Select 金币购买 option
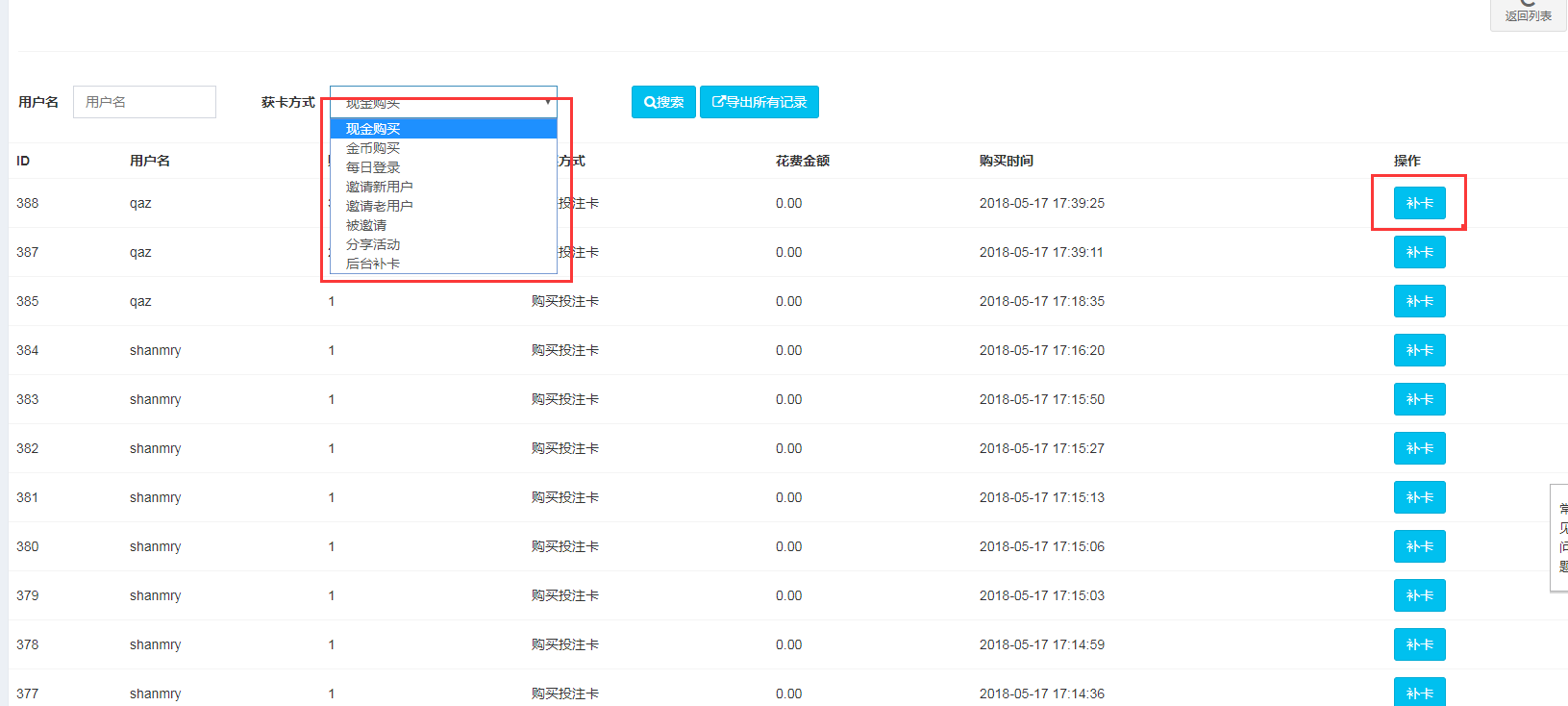 pos(443,148)
